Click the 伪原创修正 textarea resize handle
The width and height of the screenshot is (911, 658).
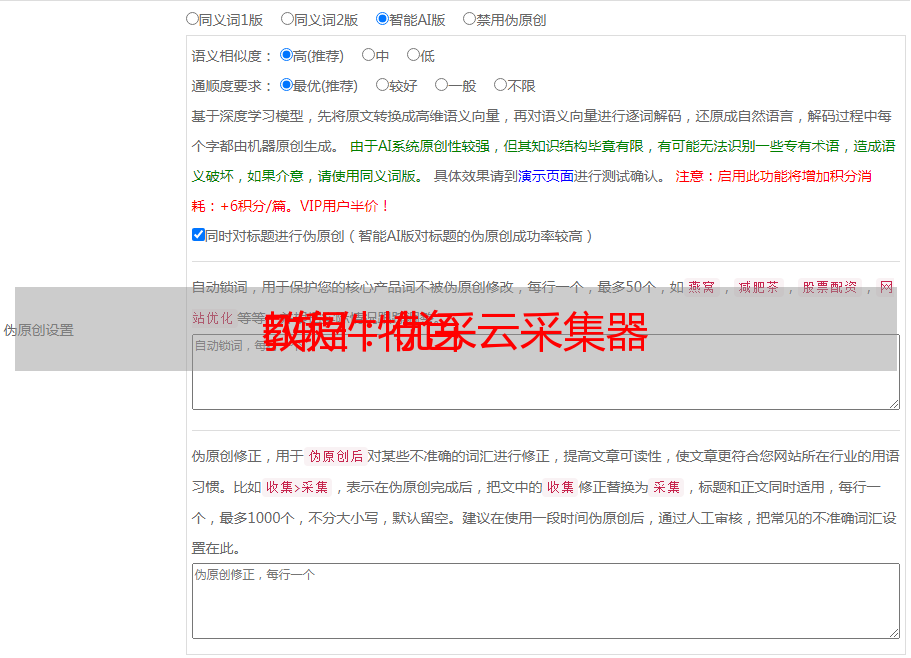pyautogui.click(x=894, y=632)
